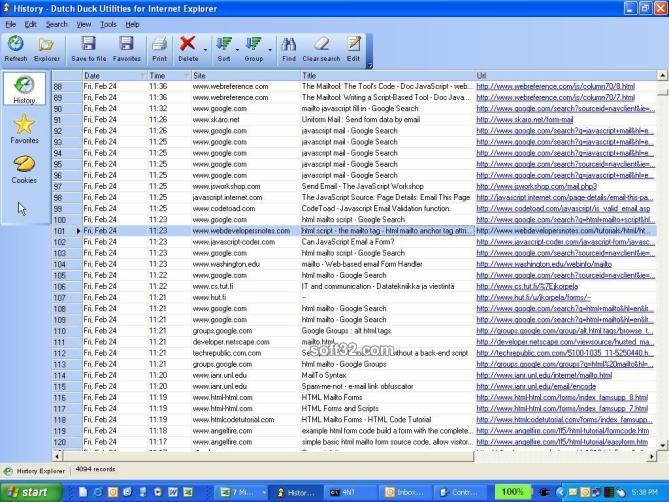Open the Search menu
This screenshot has width=669, height=502.
coord(56,24)
